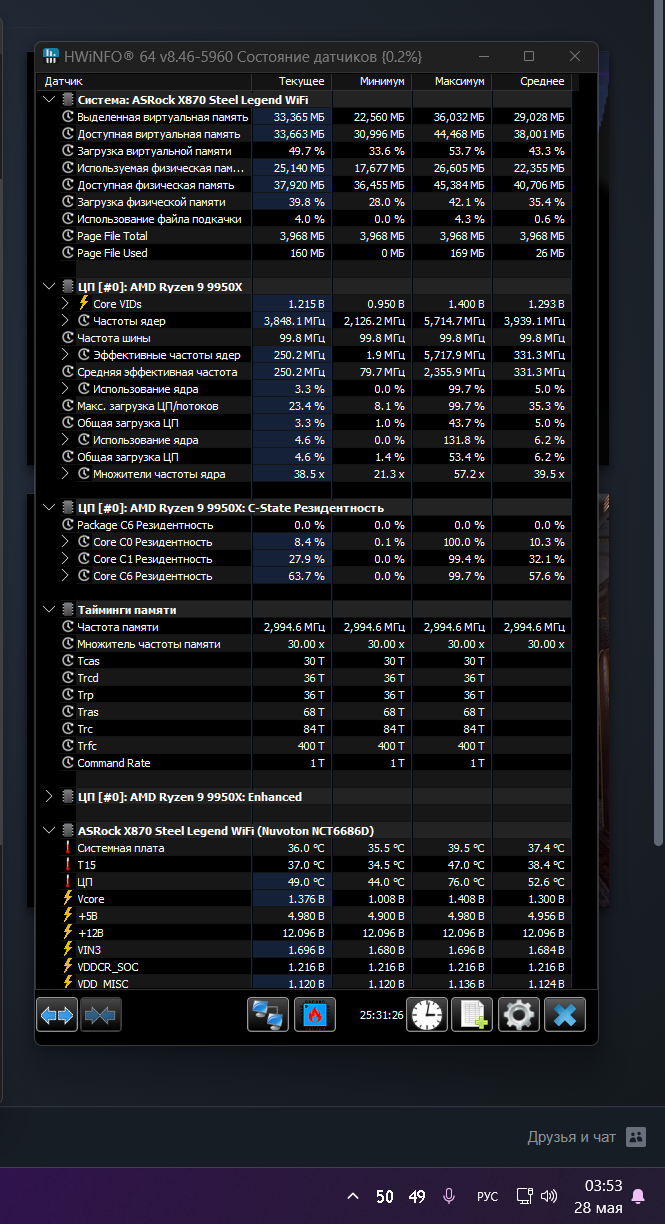Screen dimensions: 665x1224
Task: Select the Выделенная виртуальная память row
Action: (306, 117)
